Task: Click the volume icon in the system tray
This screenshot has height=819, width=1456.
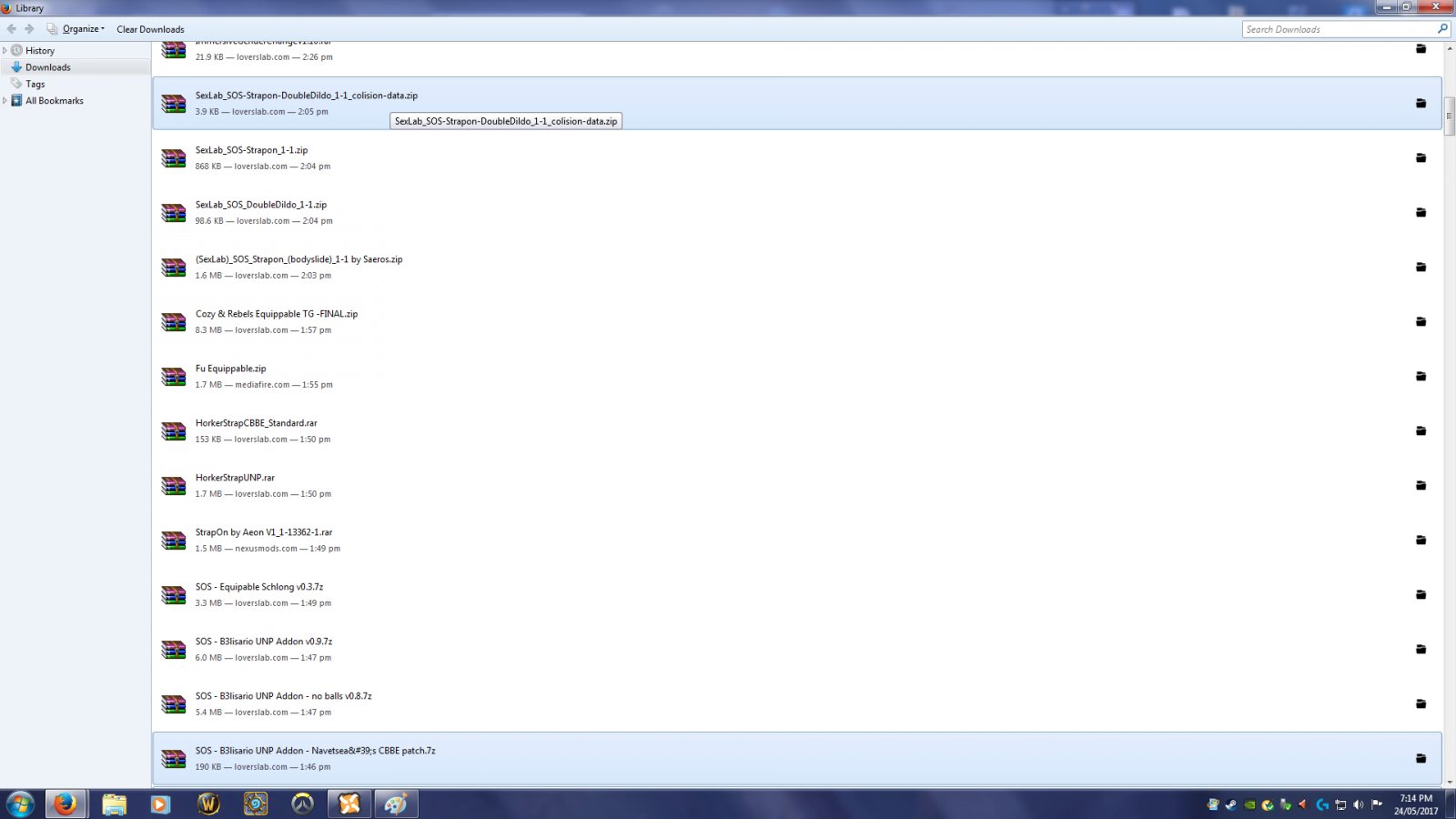Action: coord(1359,804)
